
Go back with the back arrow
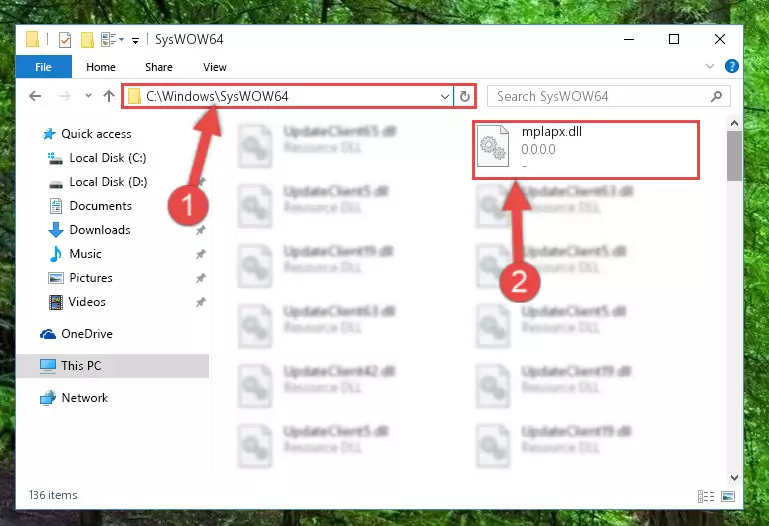click(x=35, y=96)
